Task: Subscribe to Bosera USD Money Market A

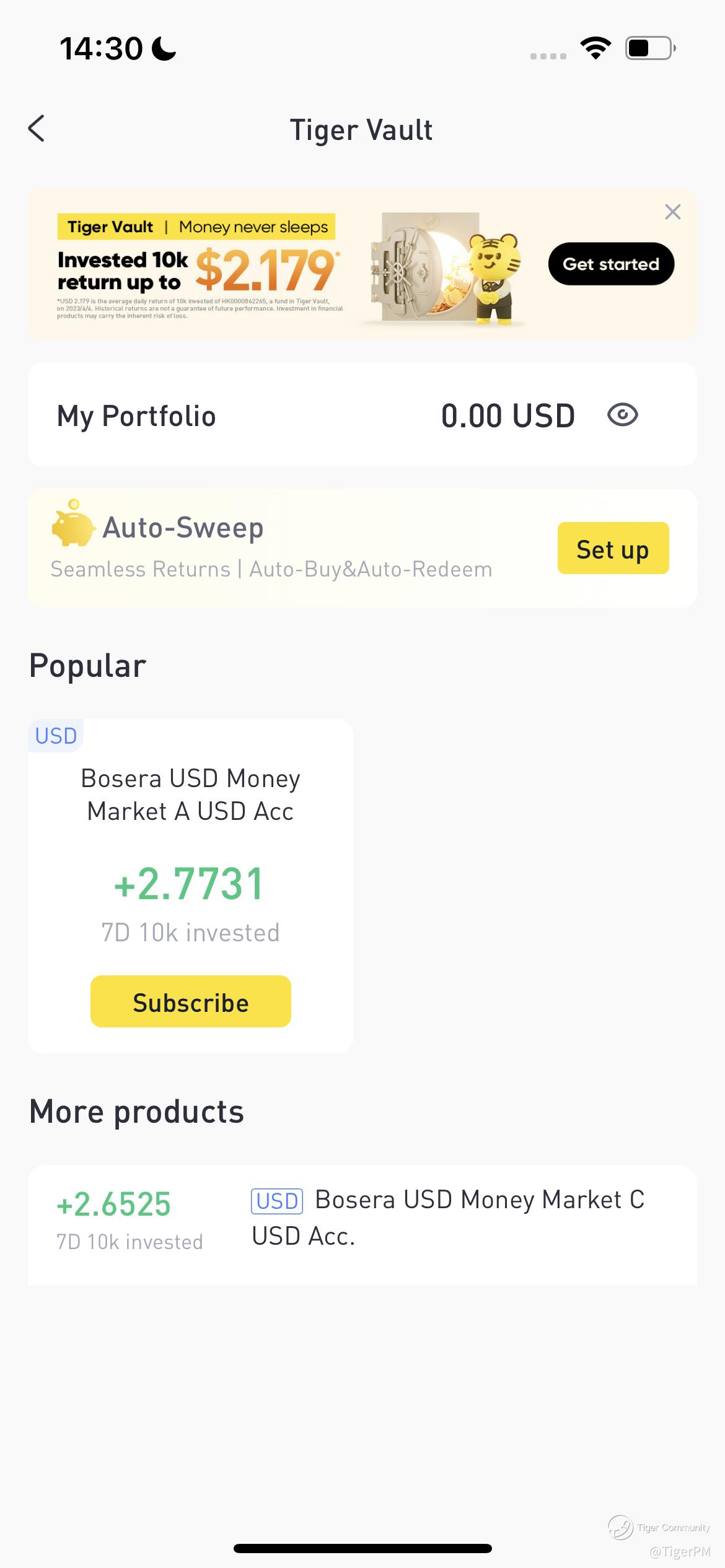Action: [191, 1001]
